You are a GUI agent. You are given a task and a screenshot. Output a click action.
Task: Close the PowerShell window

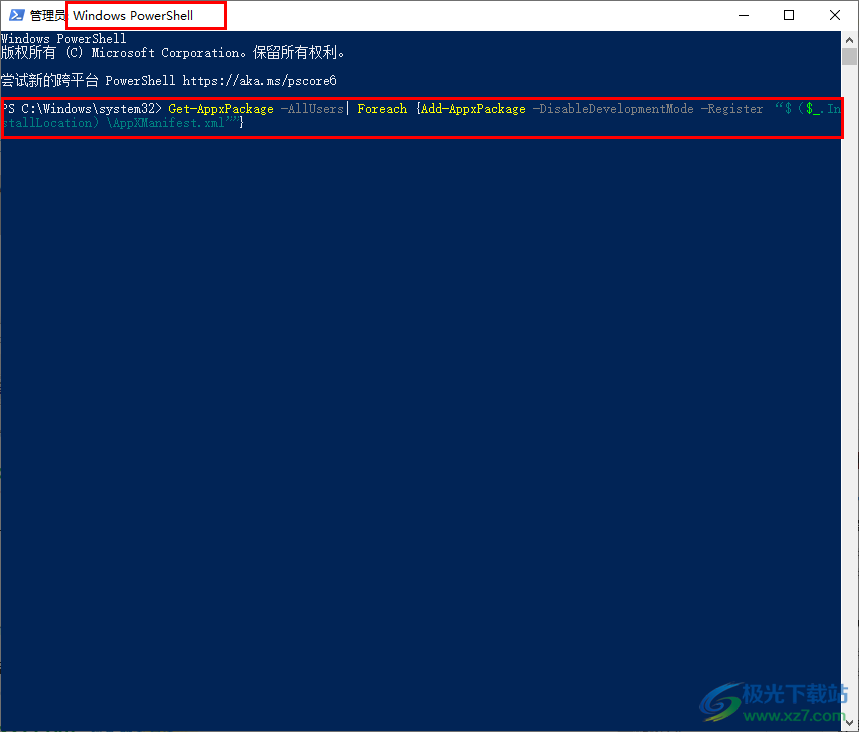pos(834,15)
